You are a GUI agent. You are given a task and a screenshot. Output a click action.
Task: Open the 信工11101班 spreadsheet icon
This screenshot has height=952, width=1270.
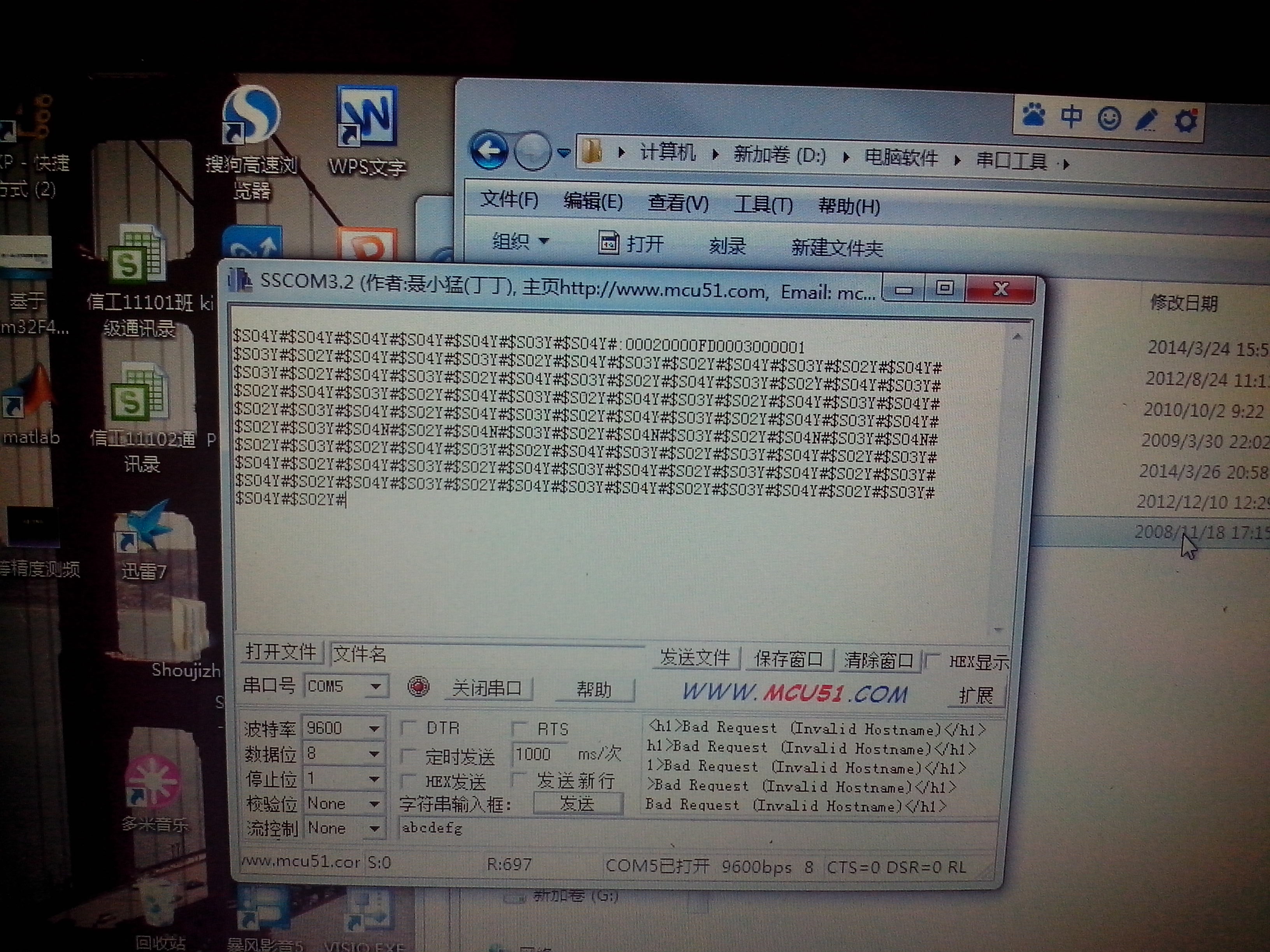click(140, 281)
